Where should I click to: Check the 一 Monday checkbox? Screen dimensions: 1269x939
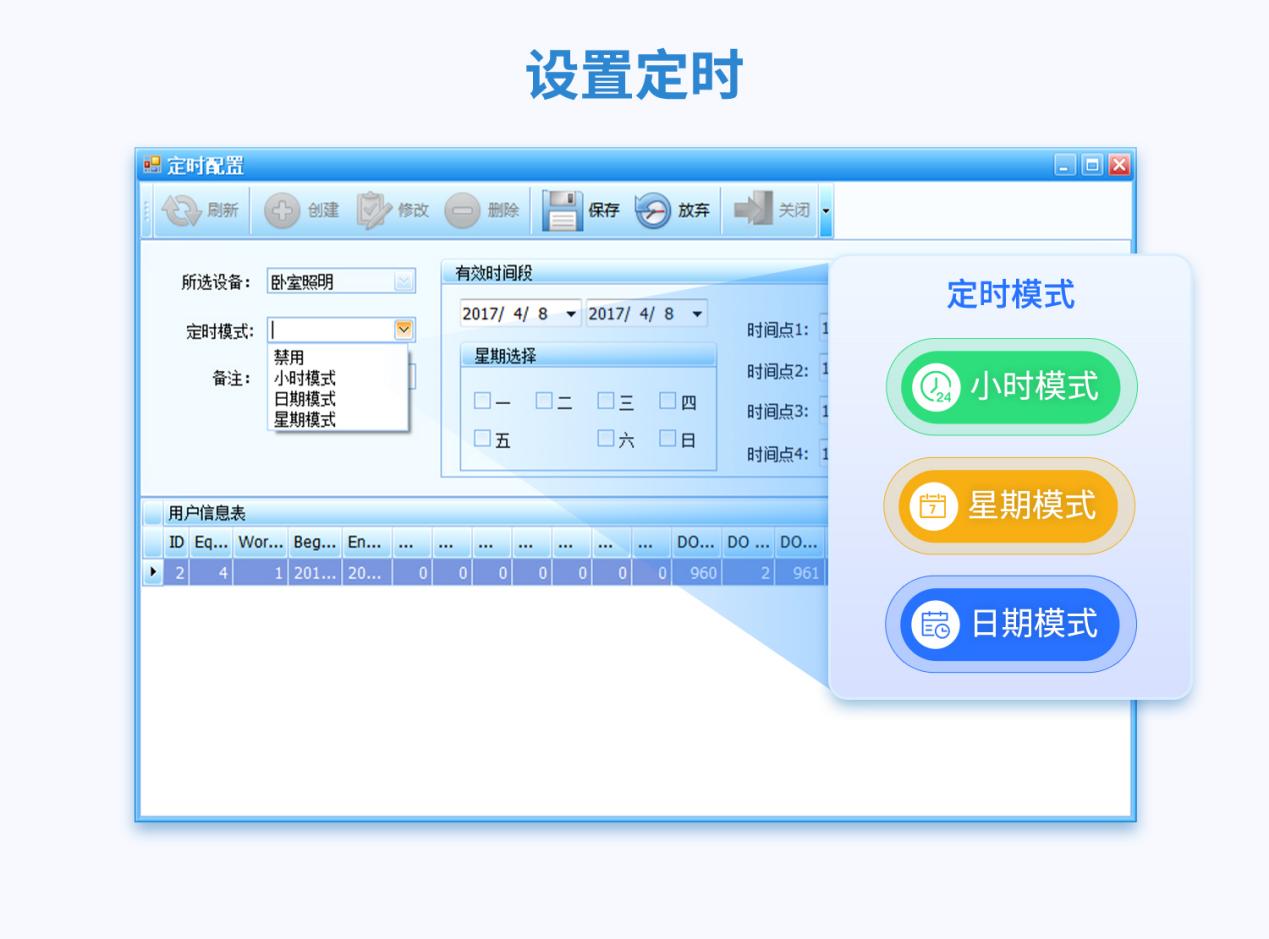pyautogui.click(x=483, y=401)
